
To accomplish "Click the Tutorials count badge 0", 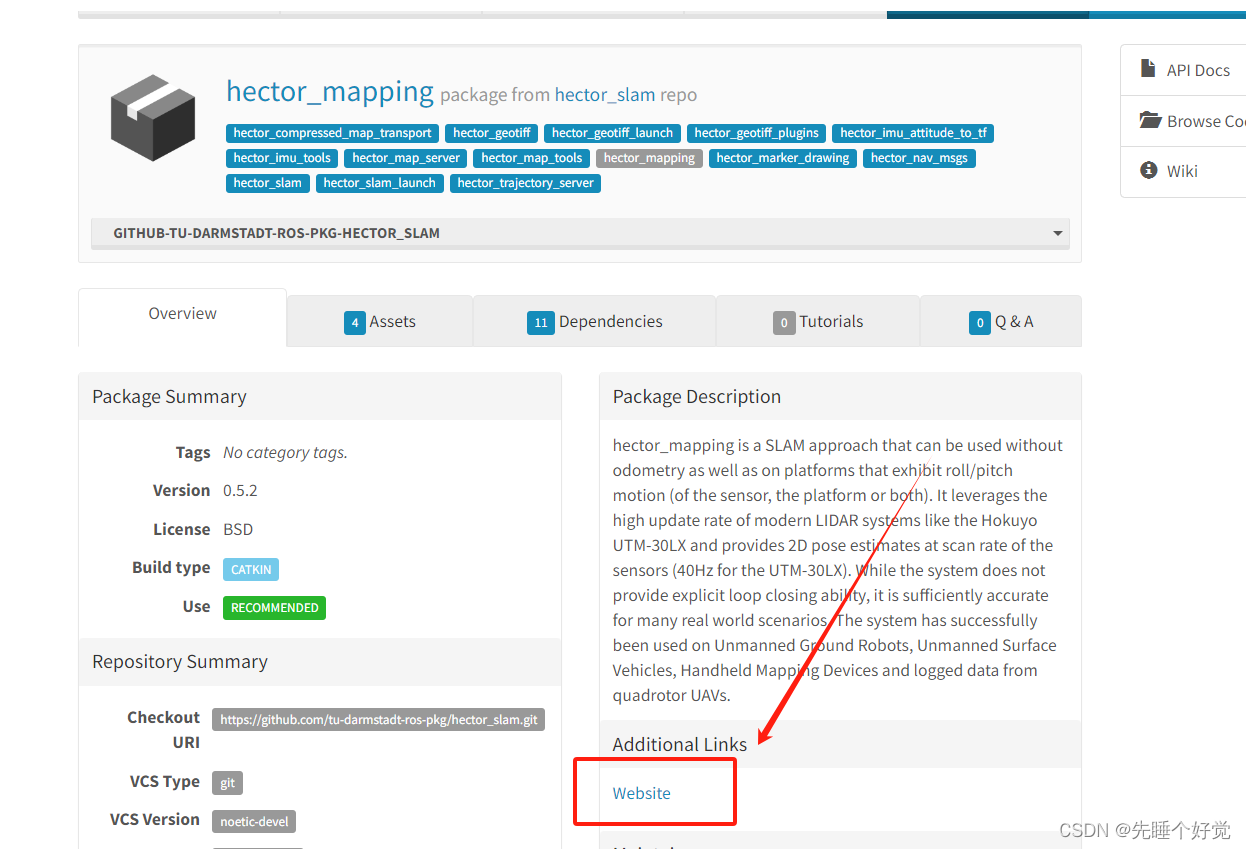I will click(x=784, y=323).
